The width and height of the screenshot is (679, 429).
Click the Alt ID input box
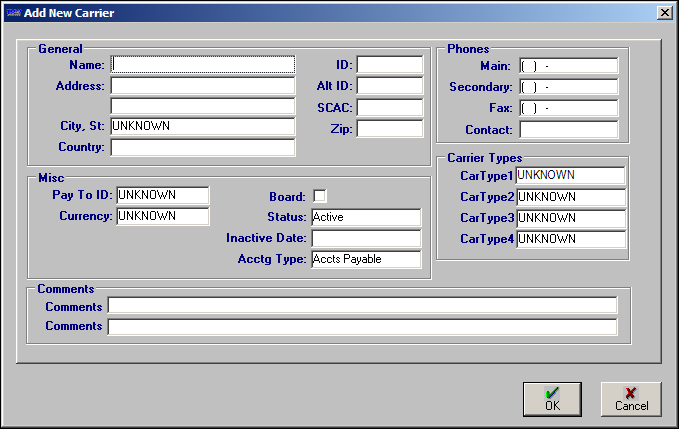tap(389, 86)
